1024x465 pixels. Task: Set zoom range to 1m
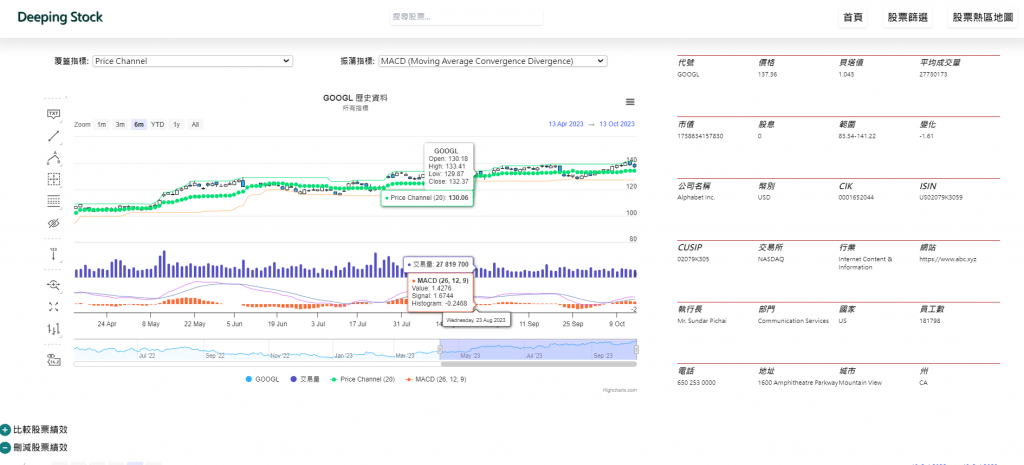[x=102, y=124]
